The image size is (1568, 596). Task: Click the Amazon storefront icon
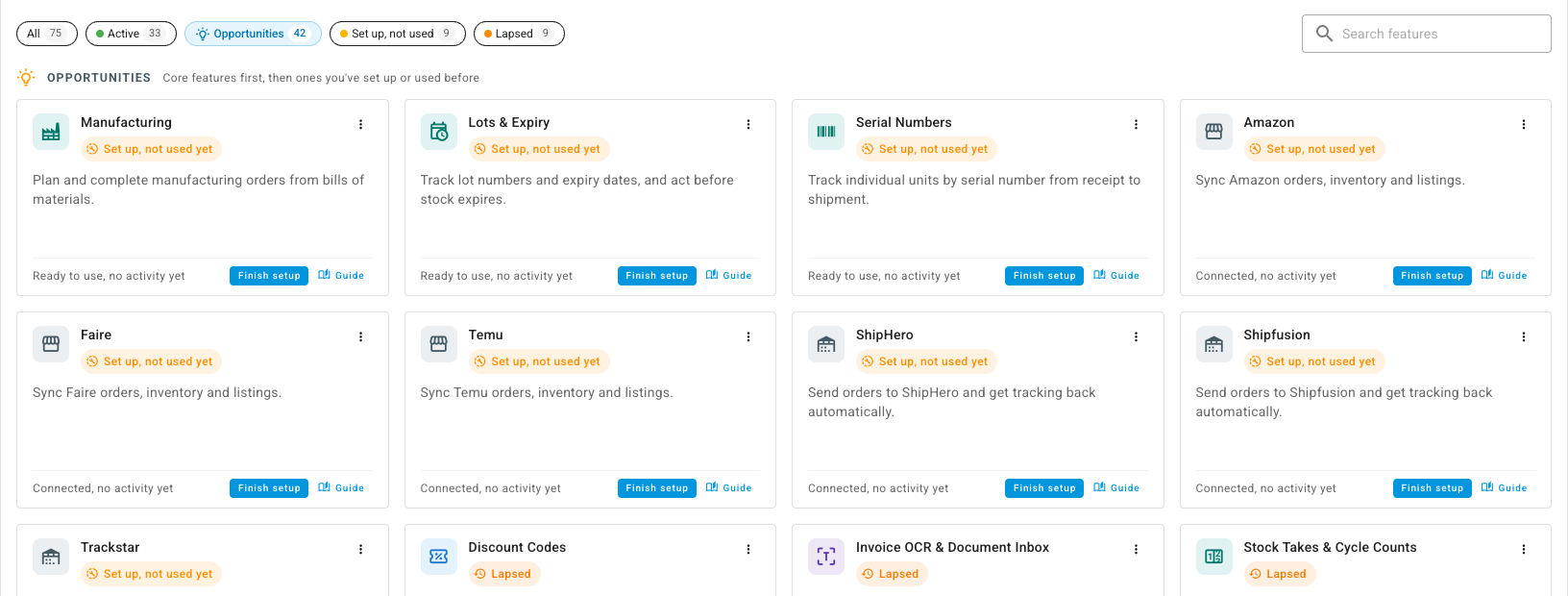coord(1214,132)
